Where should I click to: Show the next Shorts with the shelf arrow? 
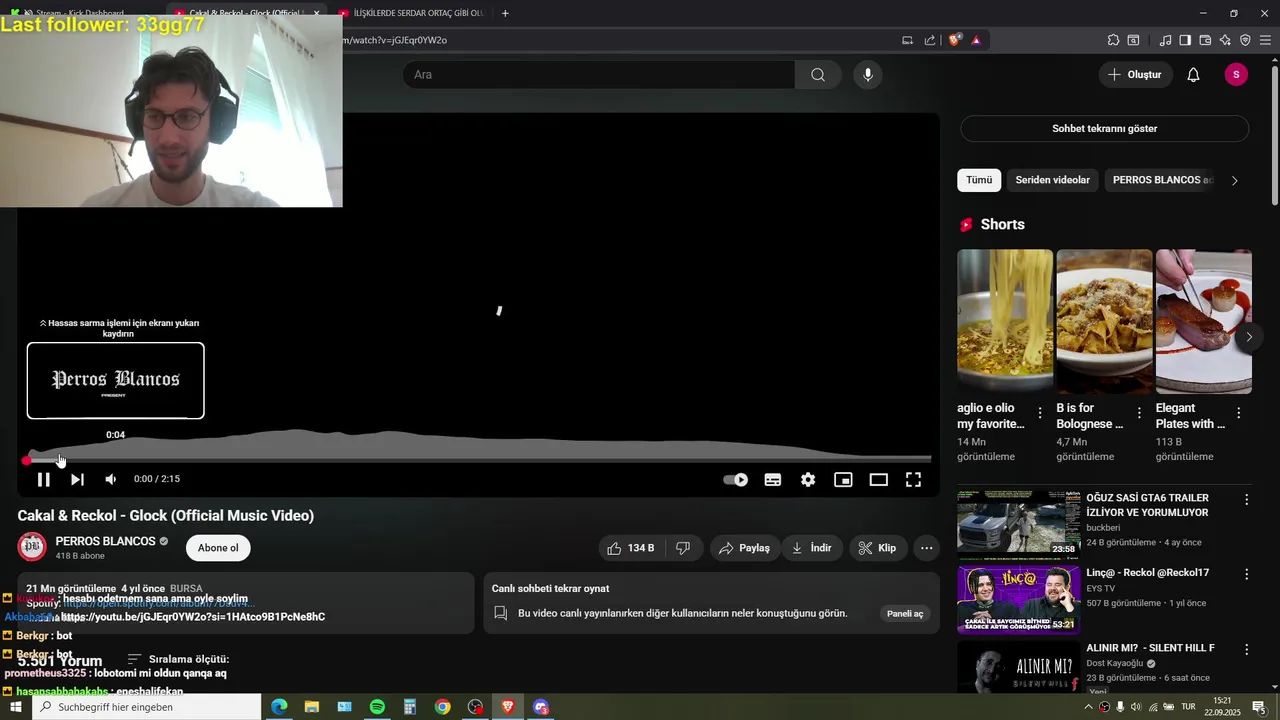[x=1249, y=337]
